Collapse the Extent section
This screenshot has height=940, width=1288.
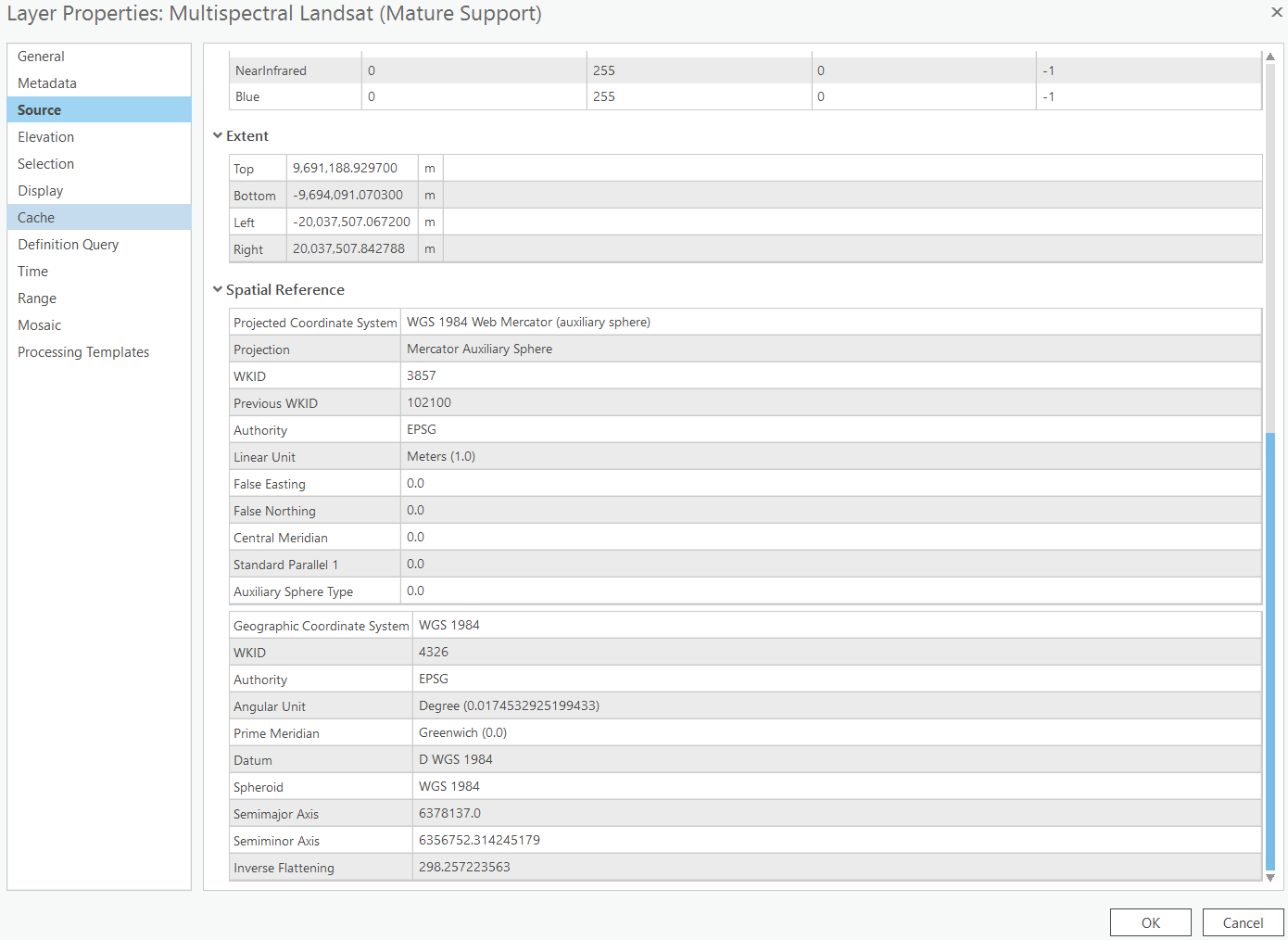tap(218, 135)
